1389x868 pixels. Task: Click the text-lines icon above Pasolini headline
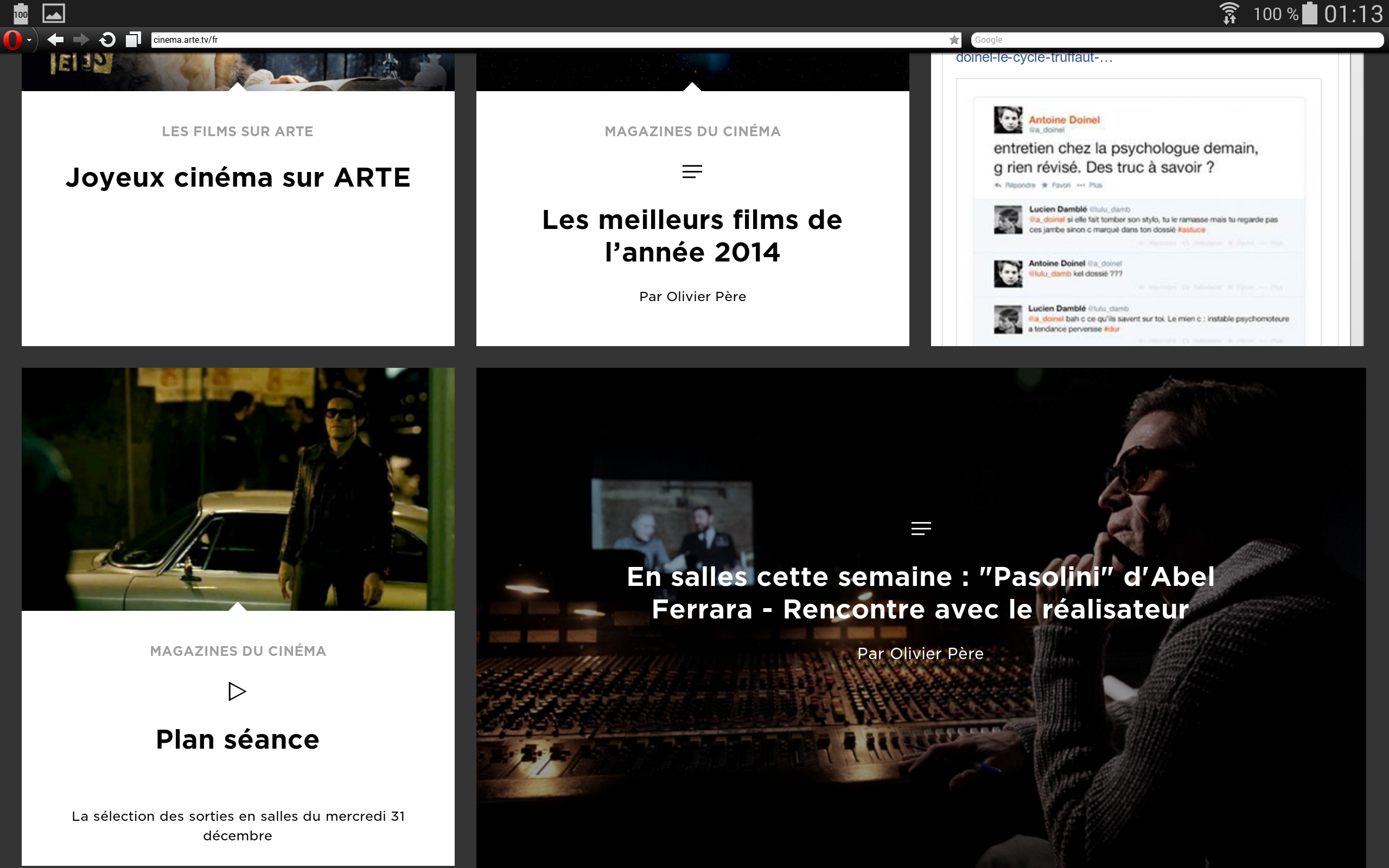click(x=921, y=528)
